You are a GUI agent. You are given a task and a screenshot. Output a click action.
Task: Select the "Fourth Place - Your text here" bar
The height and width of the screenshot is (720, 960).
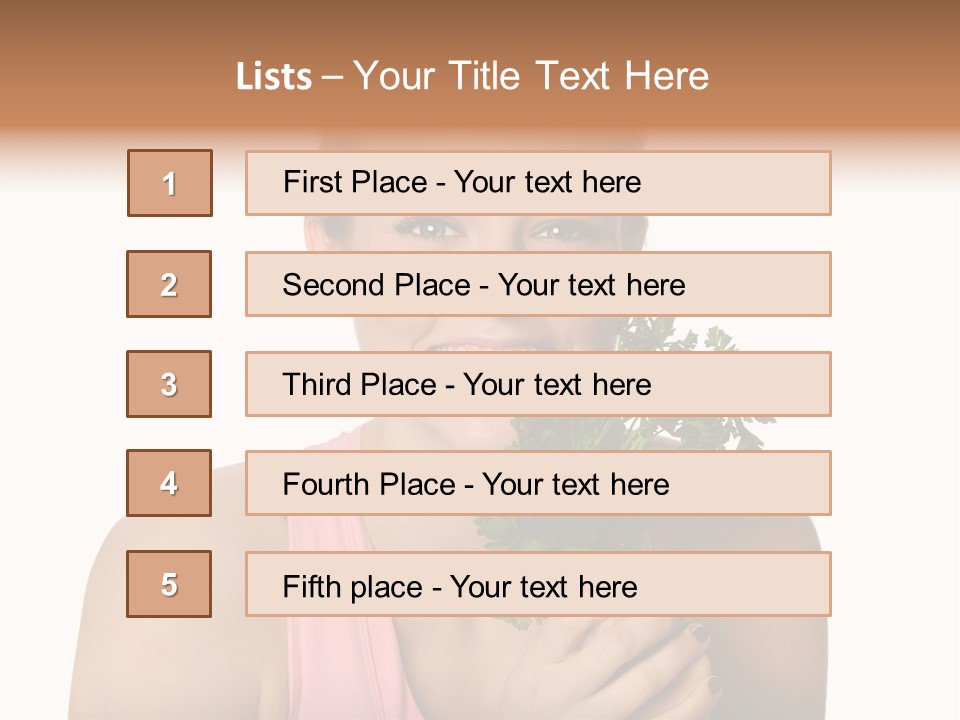tap(538, 483)
